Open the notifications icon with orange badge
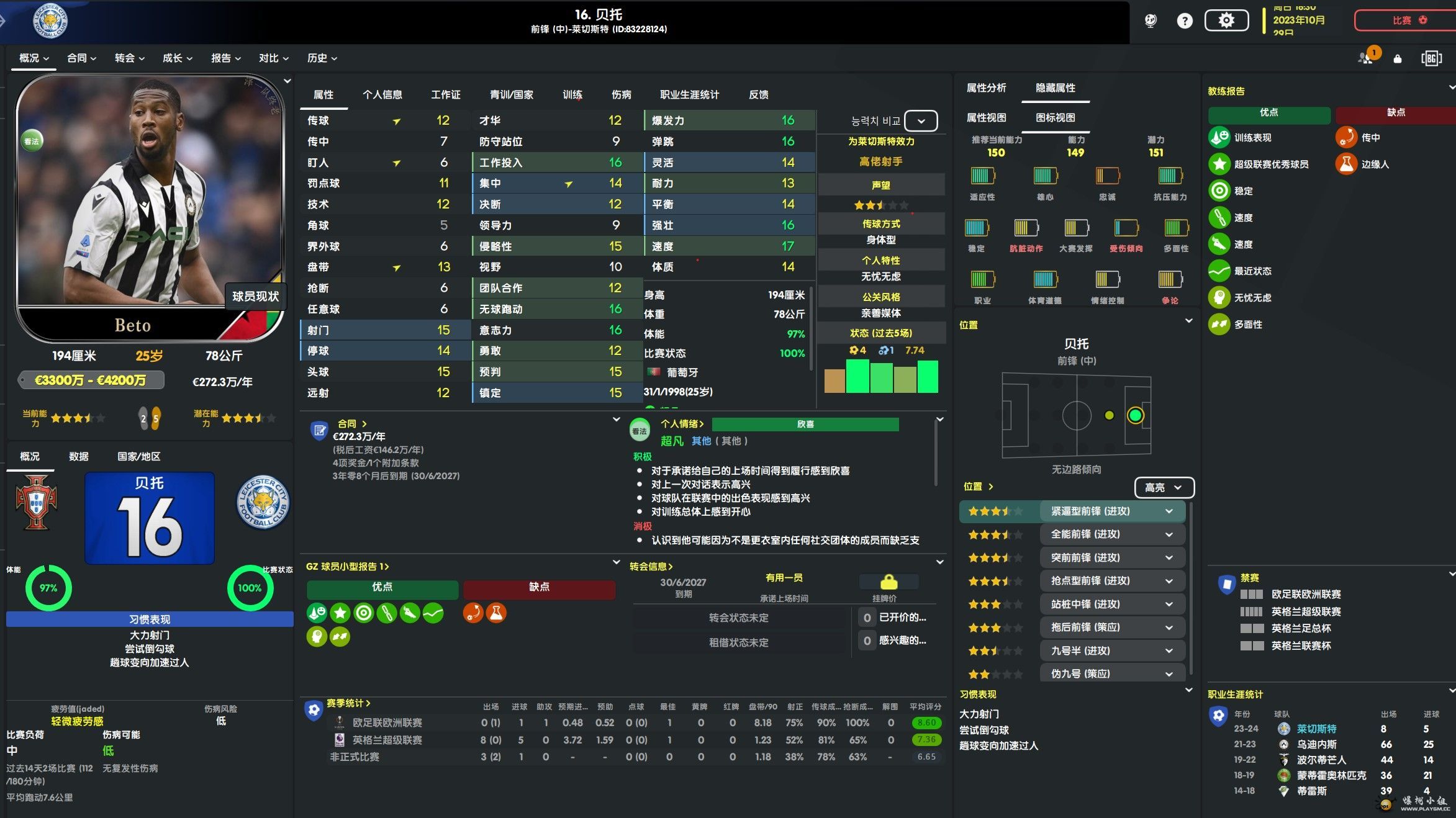The height and width of the screenshot is (818, 1456). point(1367,58)
